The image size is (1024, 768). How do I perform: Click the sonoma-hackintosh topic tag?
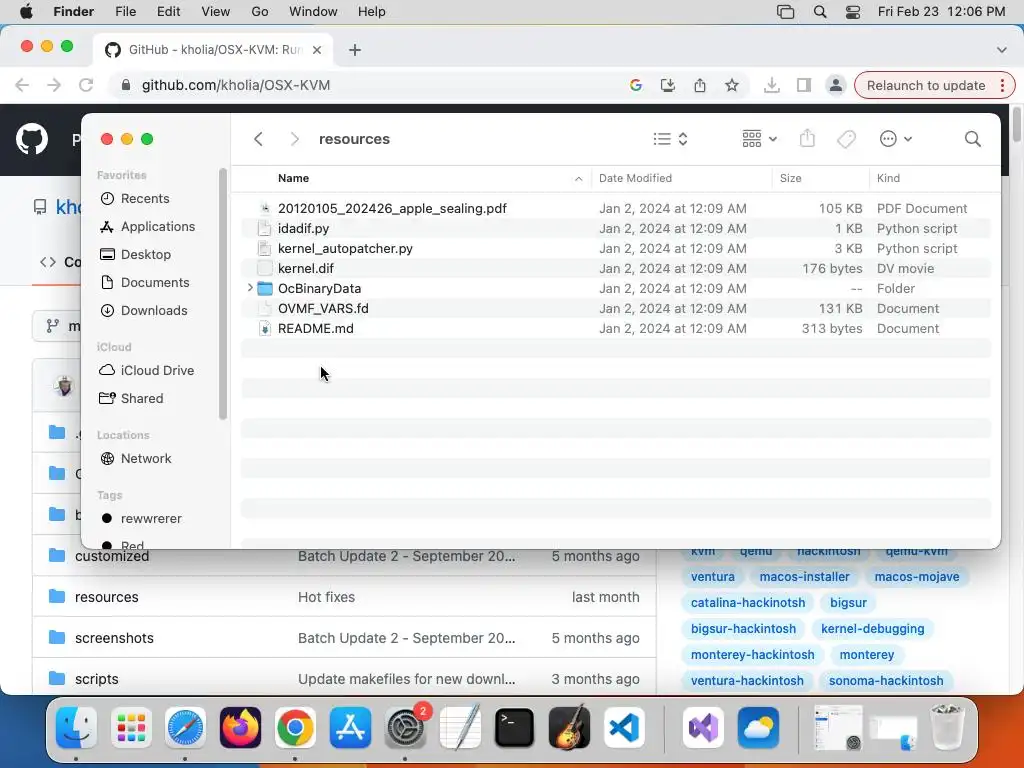point(886,680)
